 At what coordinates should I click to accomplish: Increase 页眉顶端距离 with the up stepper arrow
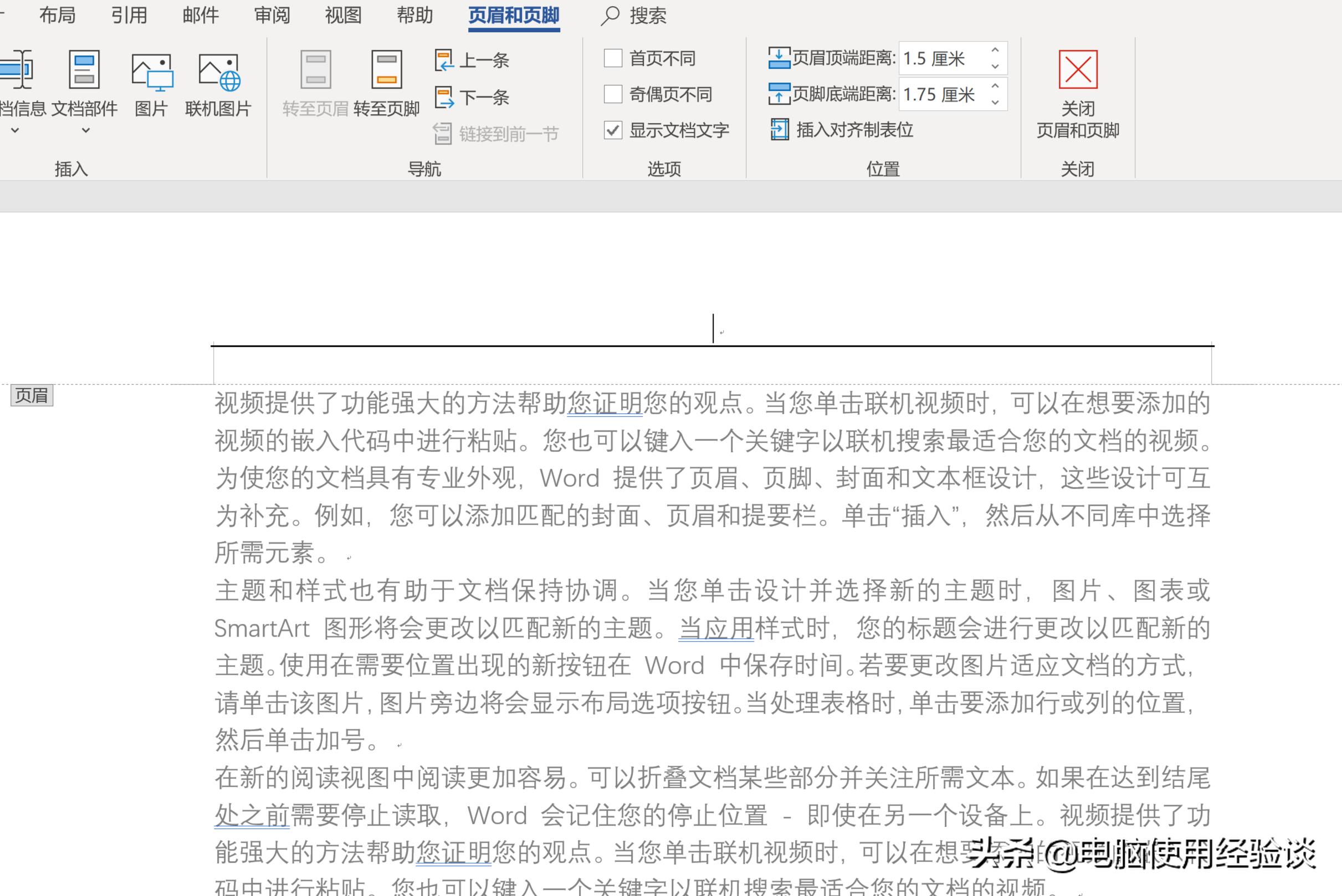point(994,50)
